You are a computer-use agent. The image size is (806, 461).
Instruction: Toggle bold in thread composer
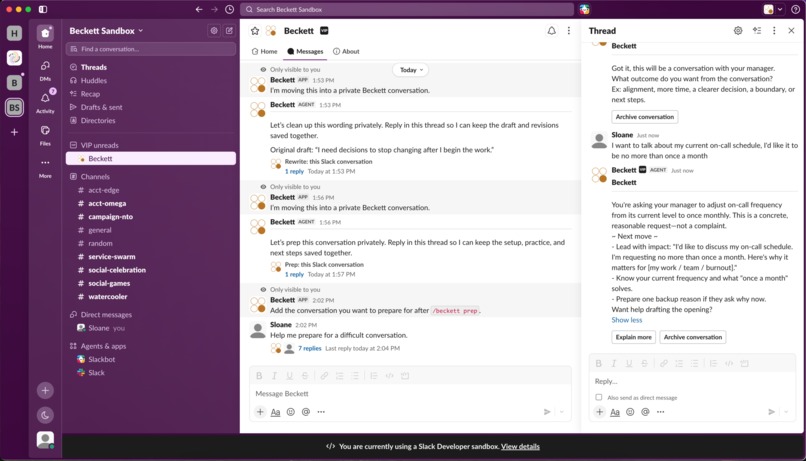pyautogui.click(x=598, y=363)
